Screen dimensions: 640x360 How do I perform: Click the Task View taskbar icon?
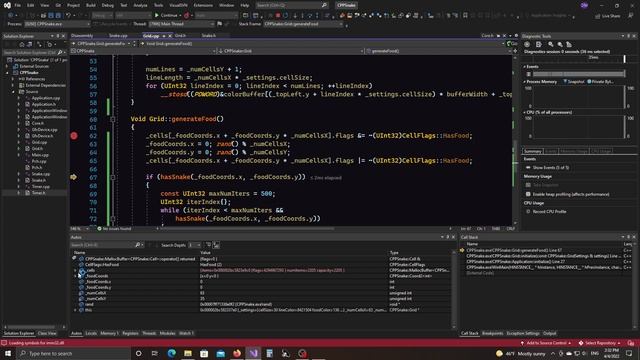pos(155,353)
